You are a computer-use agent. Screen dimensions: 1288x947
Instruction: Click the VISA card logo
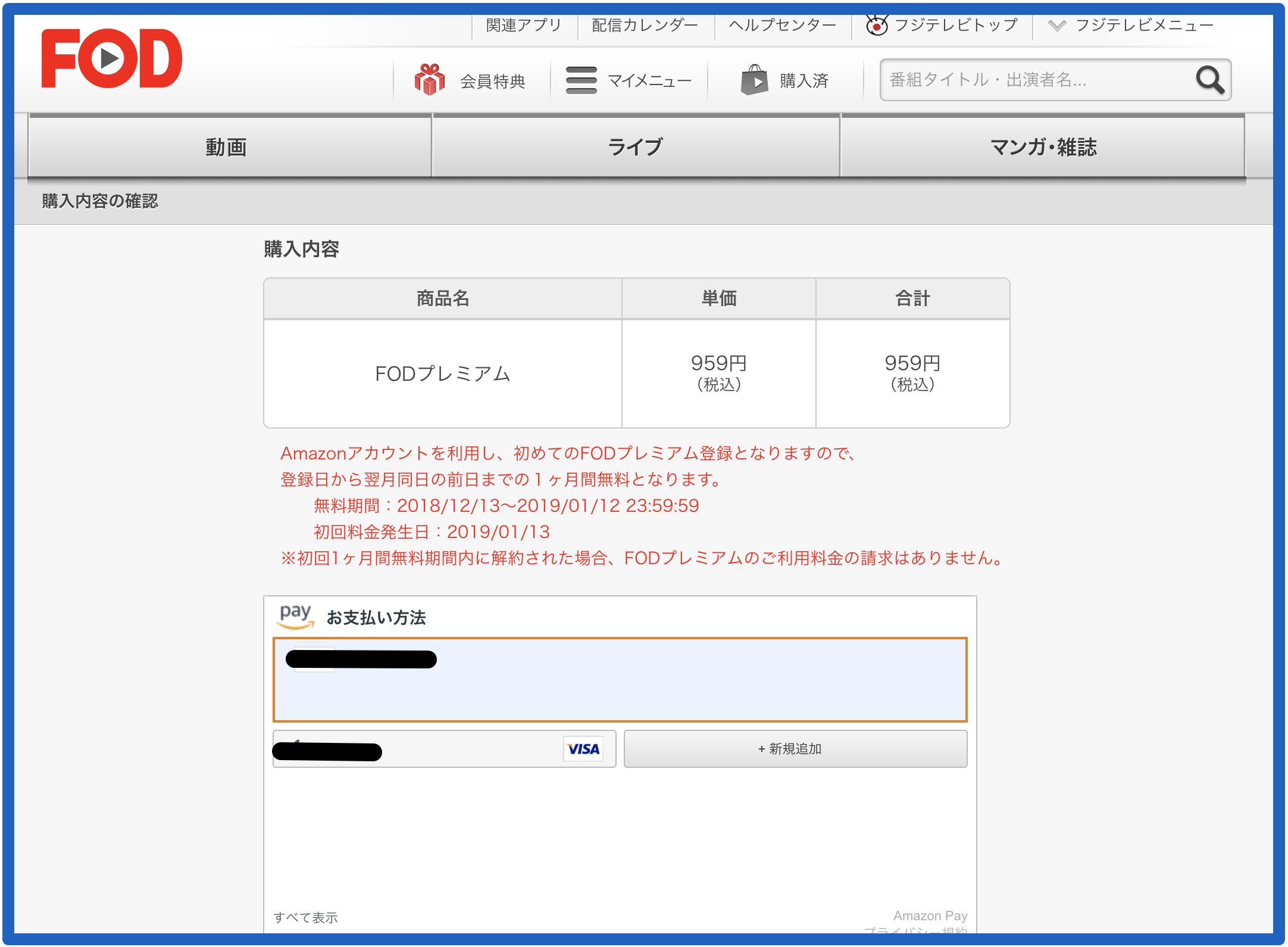583,749
